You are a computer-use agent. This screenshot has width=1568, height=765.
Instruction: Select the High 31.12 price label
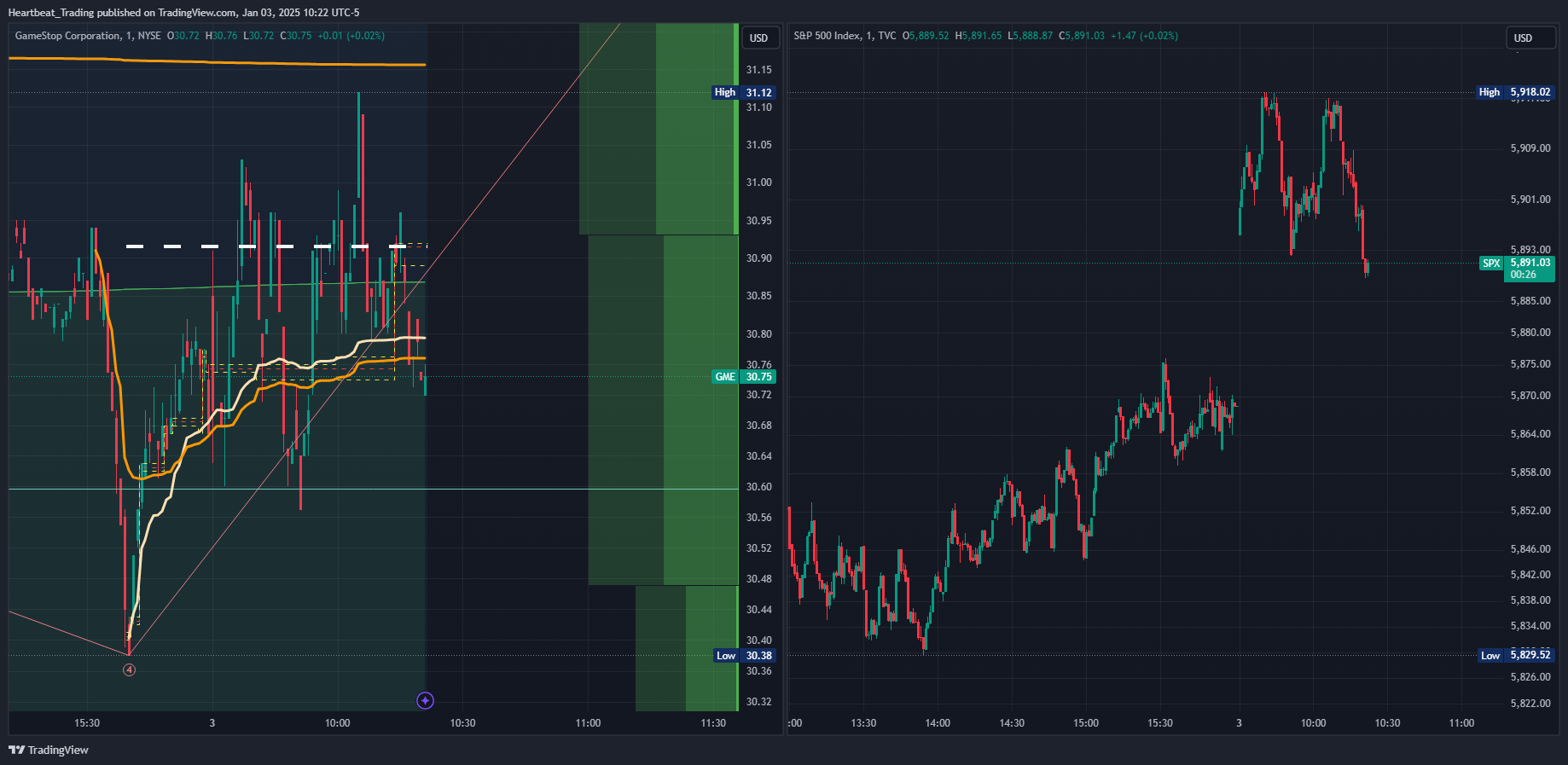[743, 92]
